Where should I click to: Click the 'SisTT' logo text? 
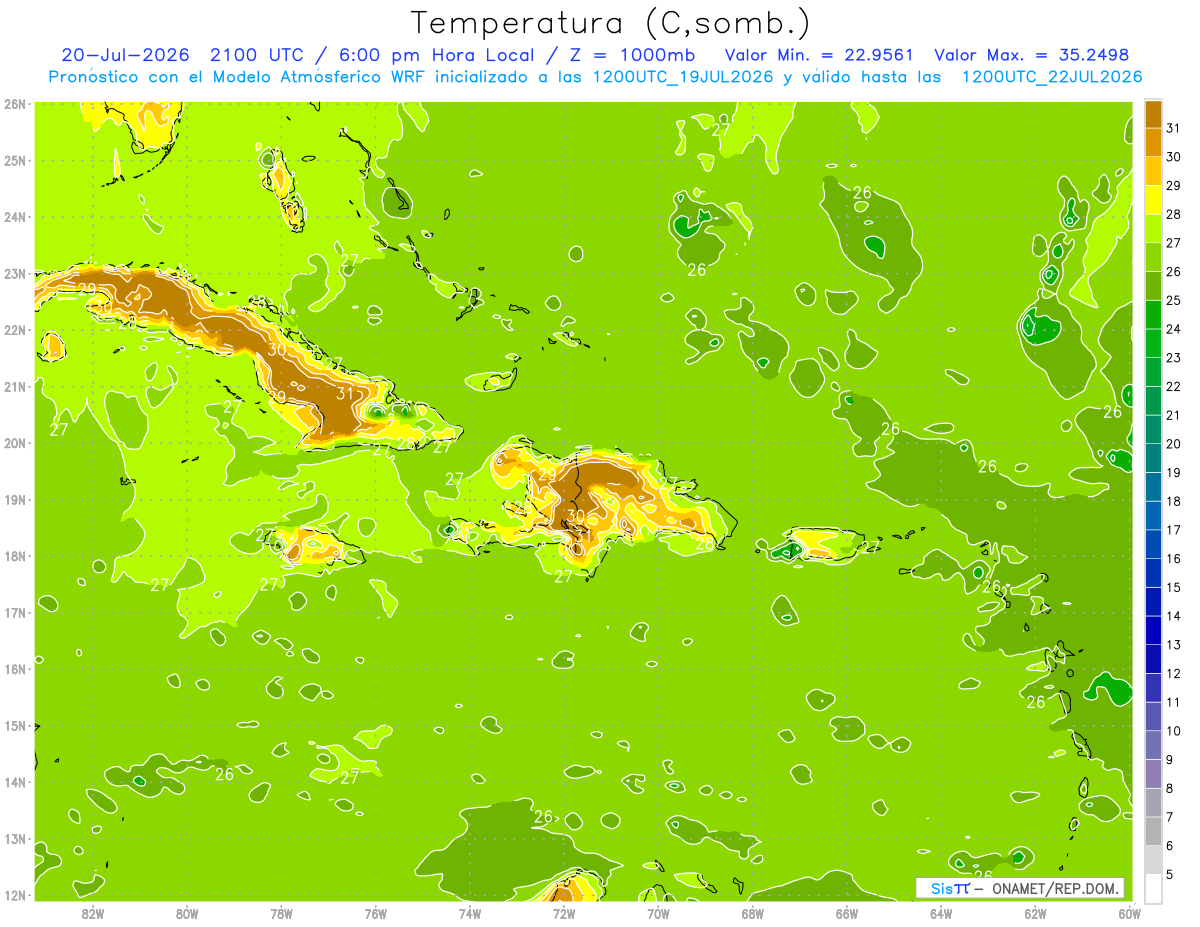coord(950,888)
